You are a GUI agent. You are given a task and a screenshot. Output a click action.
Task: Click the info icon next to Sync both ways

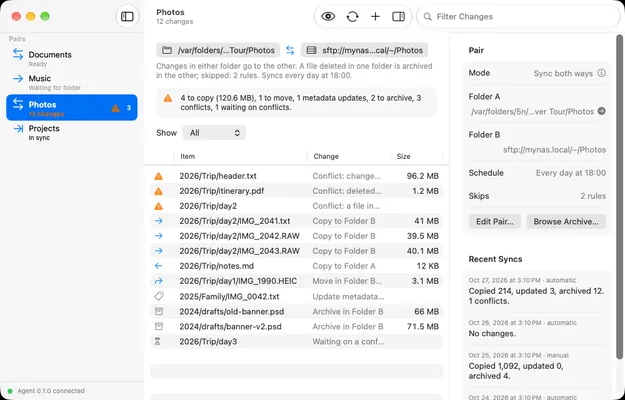(x=601, y=73)
